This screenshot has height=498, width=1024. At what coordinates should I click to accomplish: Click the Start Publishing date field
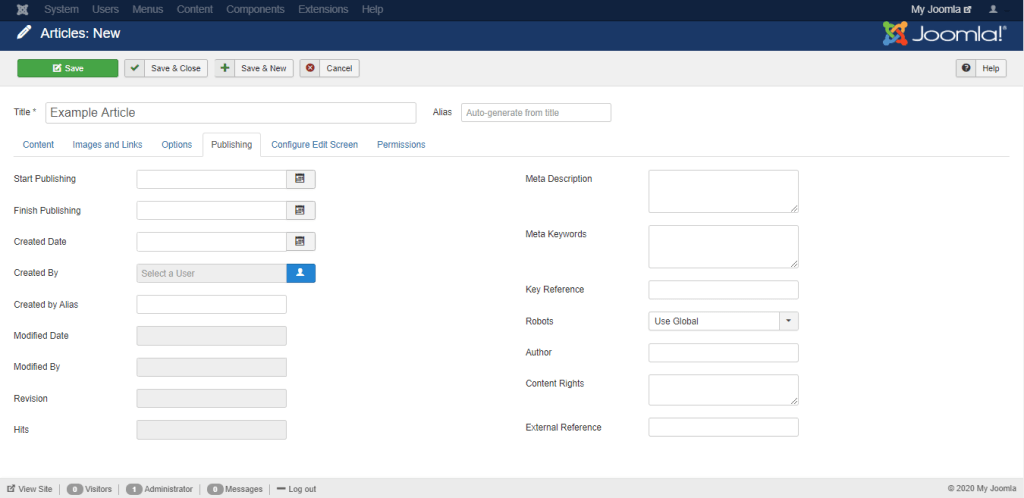pos(212,179)
